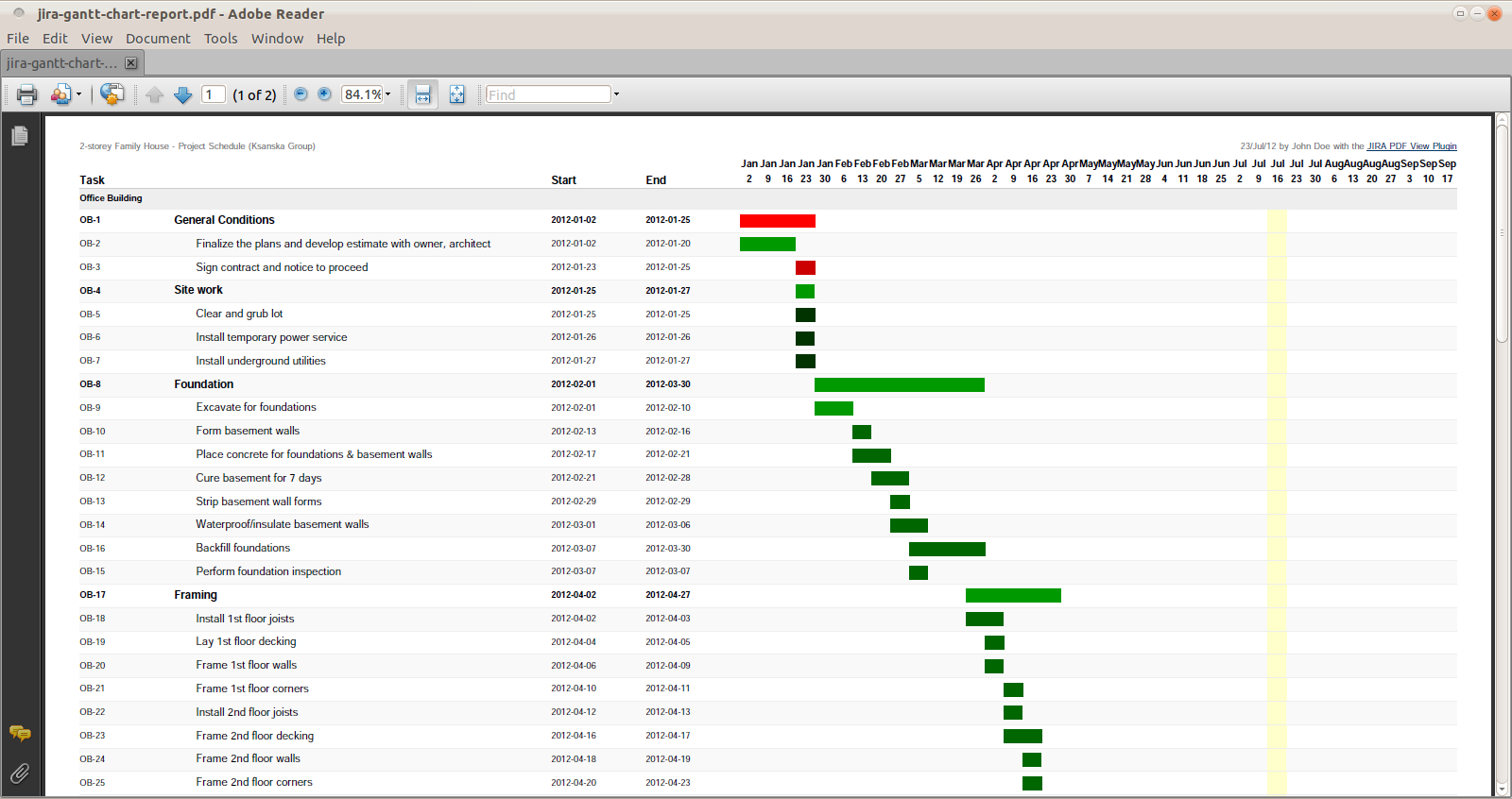Expand the Find options dropdown arrow
This screenshot has width=1512, height=799.
click(617, 94)
